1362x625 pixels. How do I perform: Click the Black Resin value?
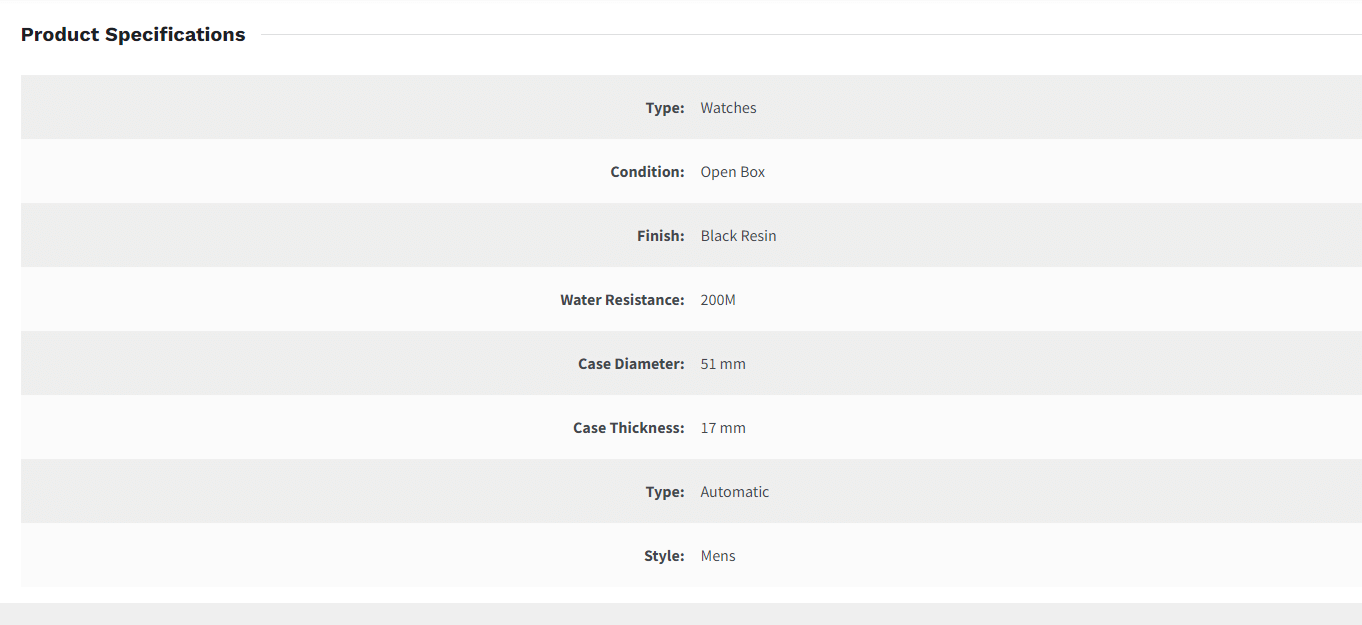click(x=738, y=236)
